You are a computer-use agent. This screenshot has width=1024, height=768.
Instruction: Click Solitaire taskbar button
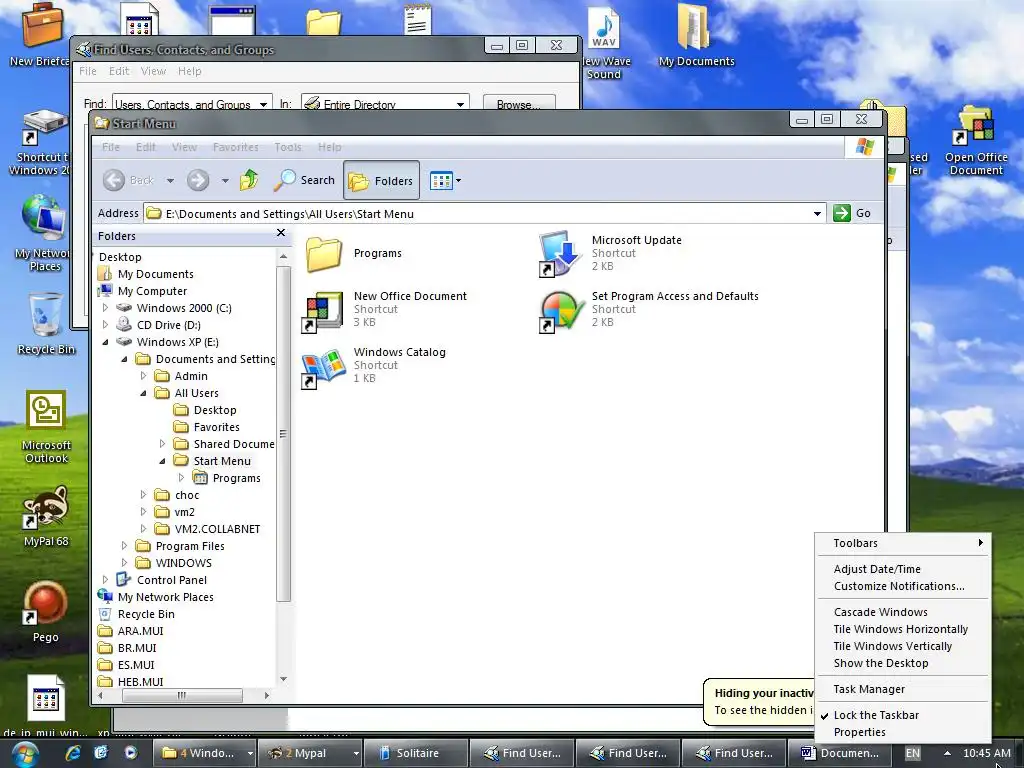pyautogui.click(x=415, y=753)
